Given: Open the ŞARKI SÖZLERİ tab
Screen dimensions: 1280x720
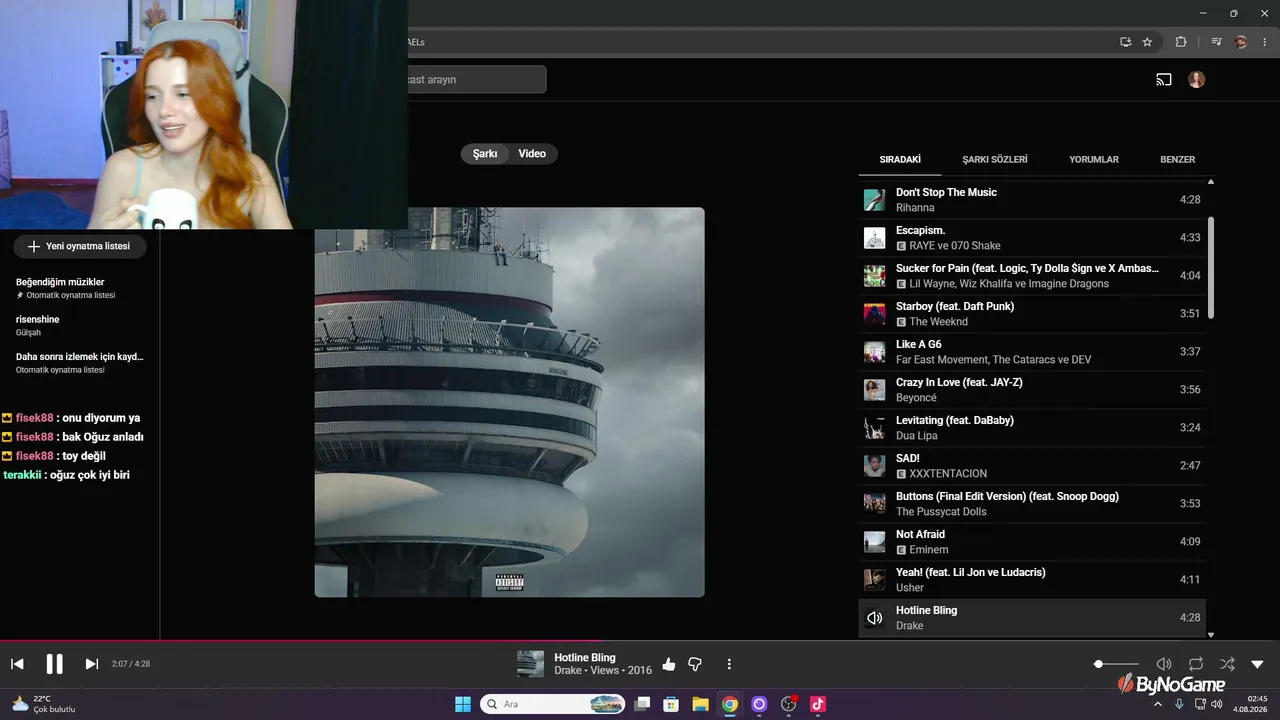Looking at the screenshot, I should pyautogui.click(x=995, y=159).
